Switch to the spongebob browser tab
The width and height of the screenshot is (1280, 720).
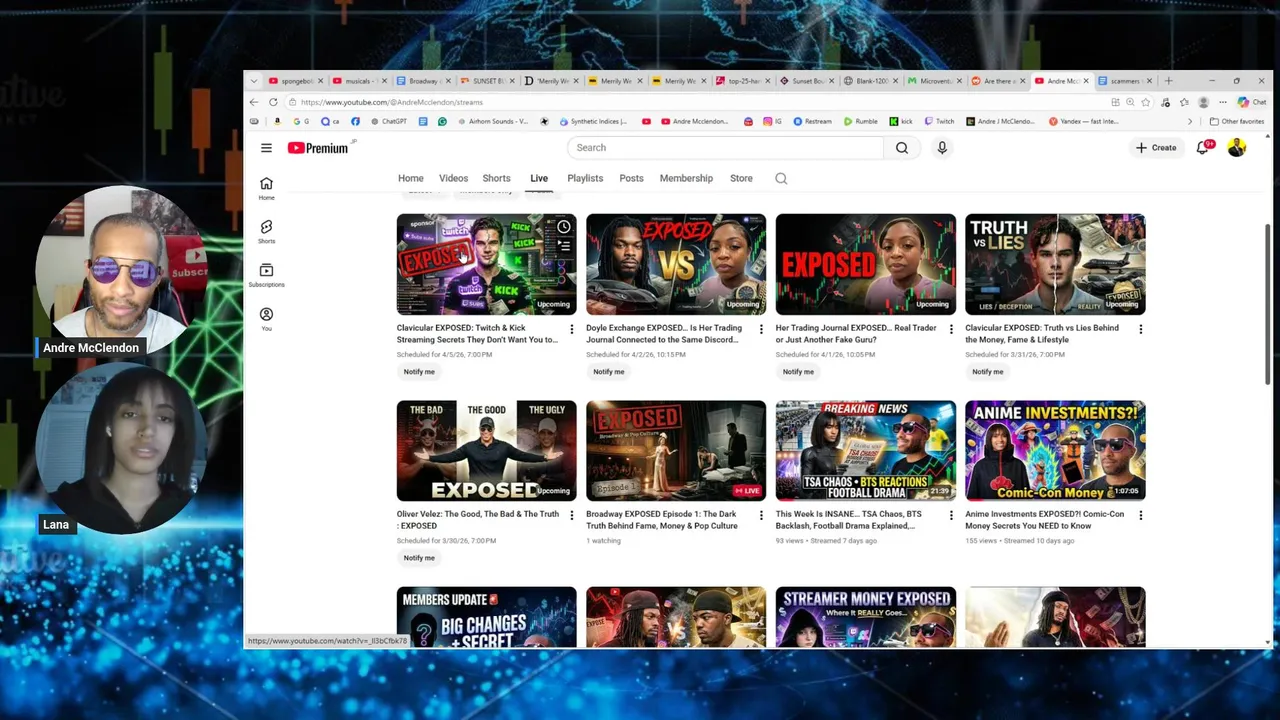[296, 81]
